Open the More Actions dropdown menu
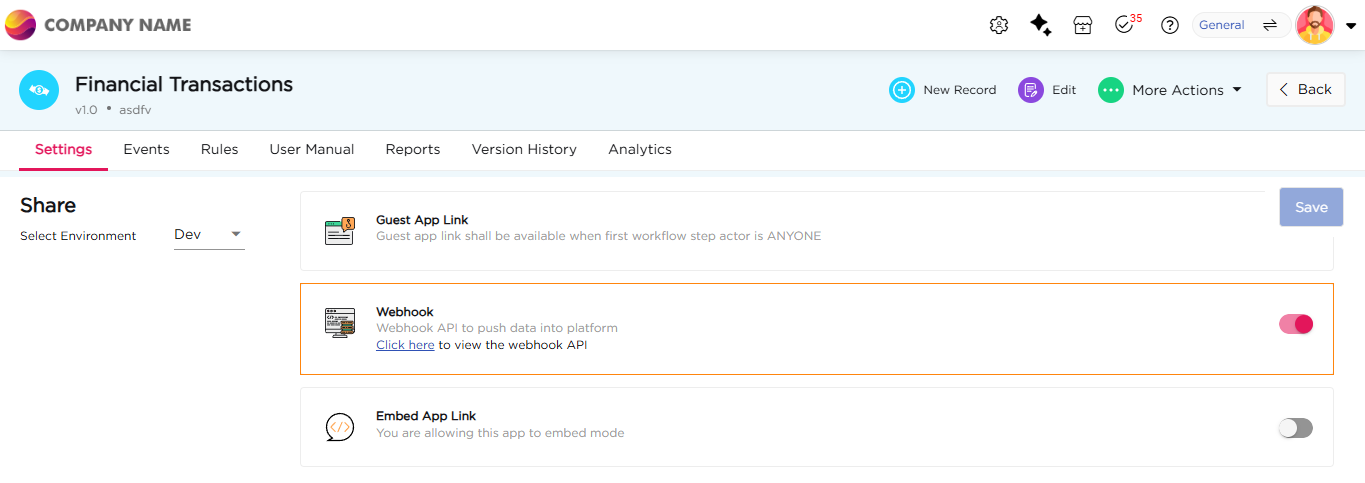The height and width of the screenshot is (483, 1365). pos(1170,90)
